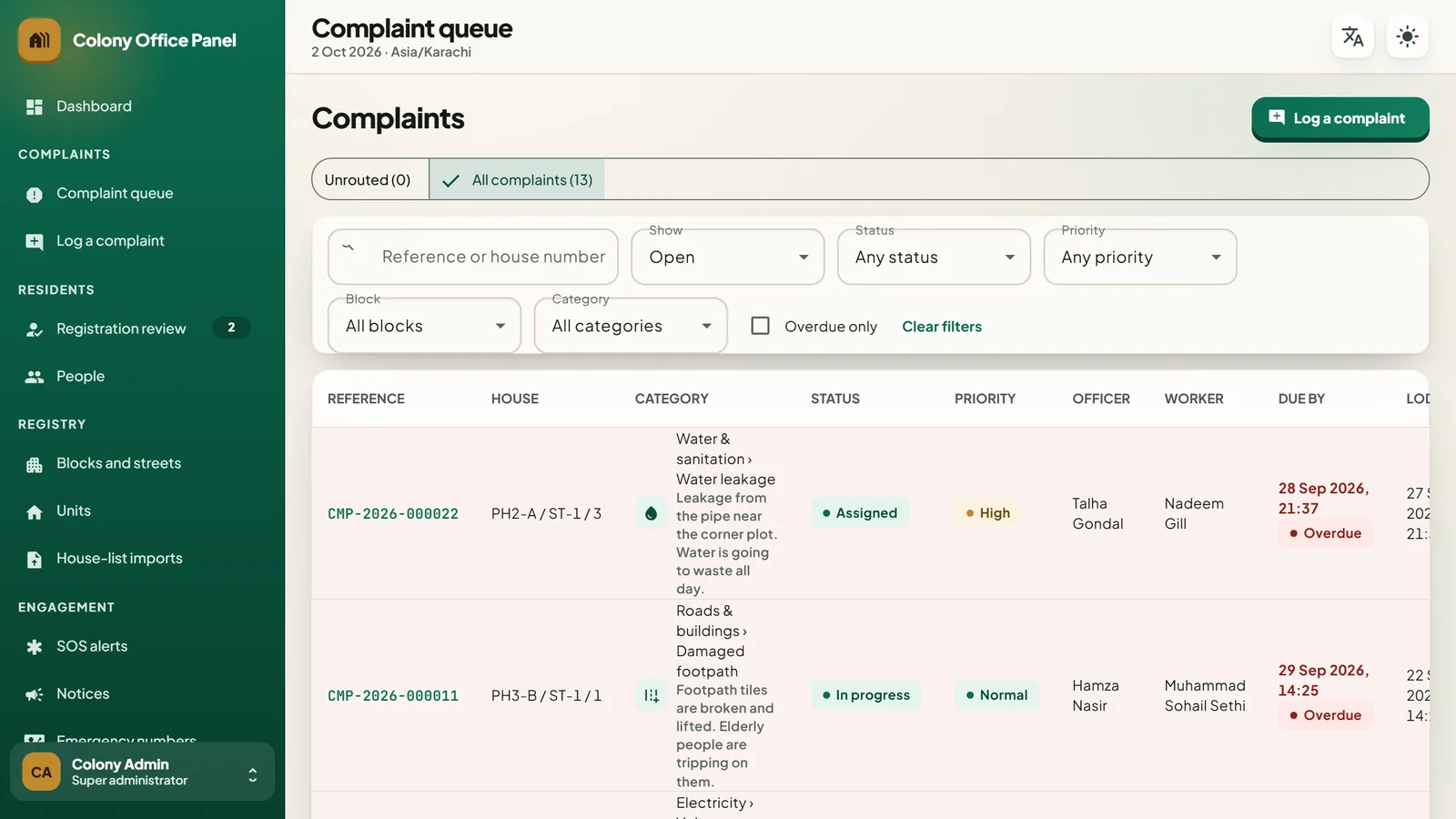This screenshot has height=819, width=1456.
Task: Click the icon inside the Log a complaint button
Action: (1277, 117)
